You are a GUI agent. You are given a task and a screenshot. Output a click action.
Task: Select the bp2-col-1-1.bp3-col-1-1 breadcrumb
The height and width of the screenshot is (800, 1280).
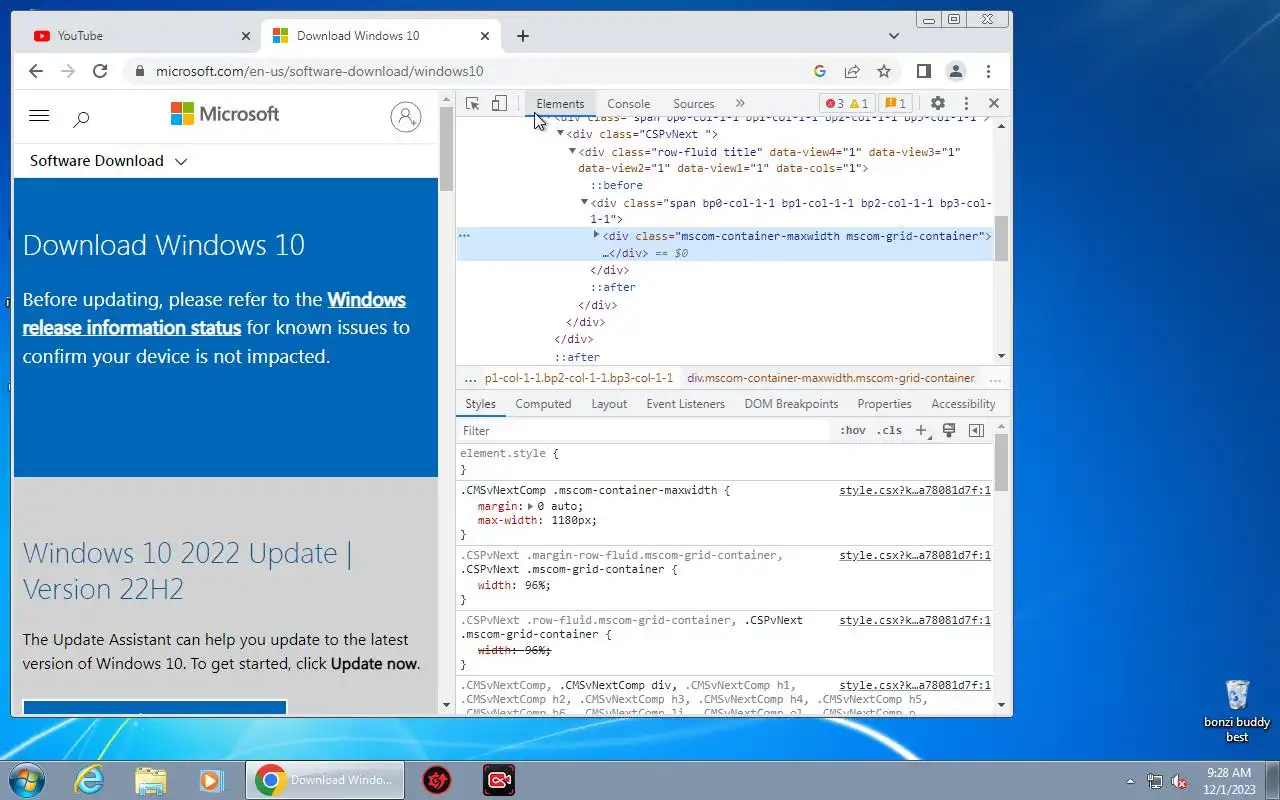click(579, 379)
